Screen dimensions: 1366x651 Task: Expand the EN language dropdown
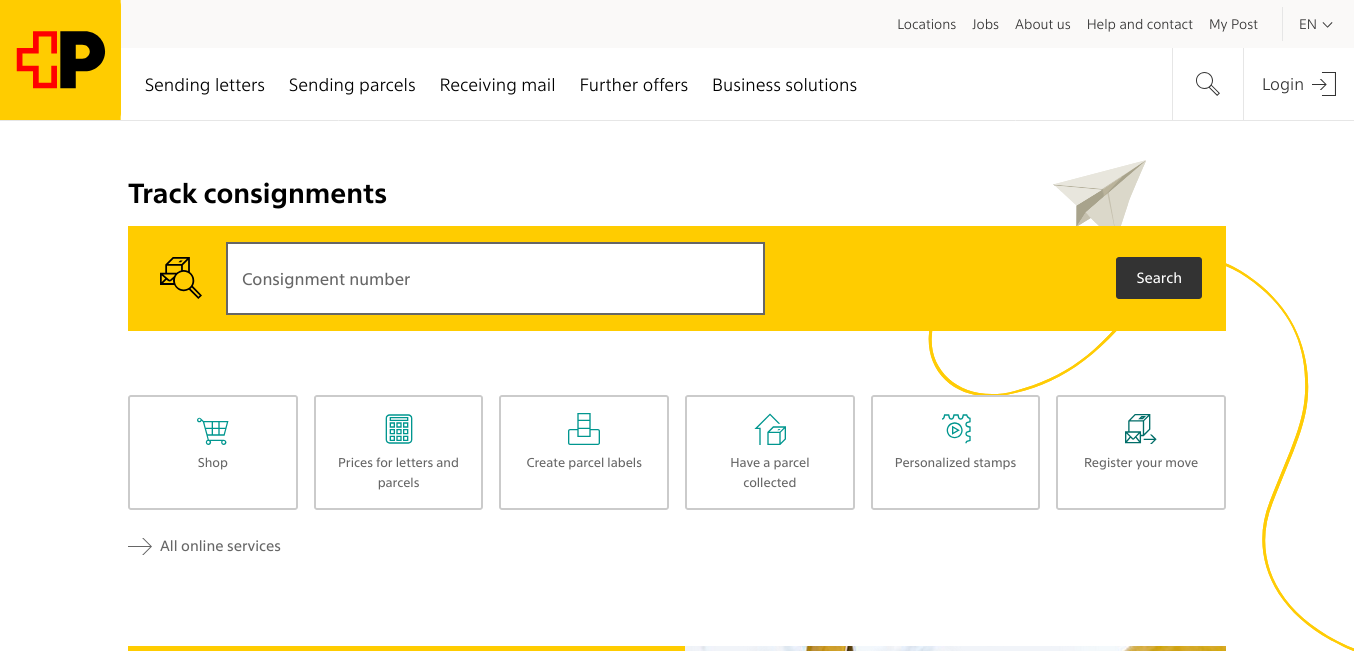[x=1315, y=24]
